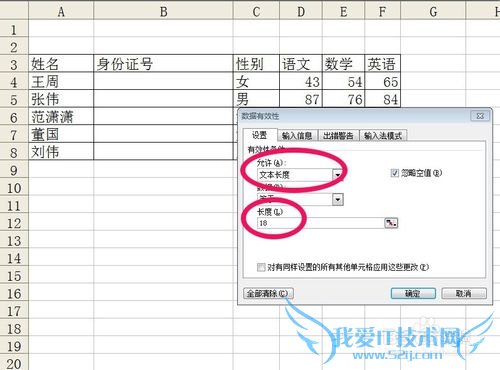500x370 pixels.
Task: Click the 性别 header cell
Action: coord(256,64)
